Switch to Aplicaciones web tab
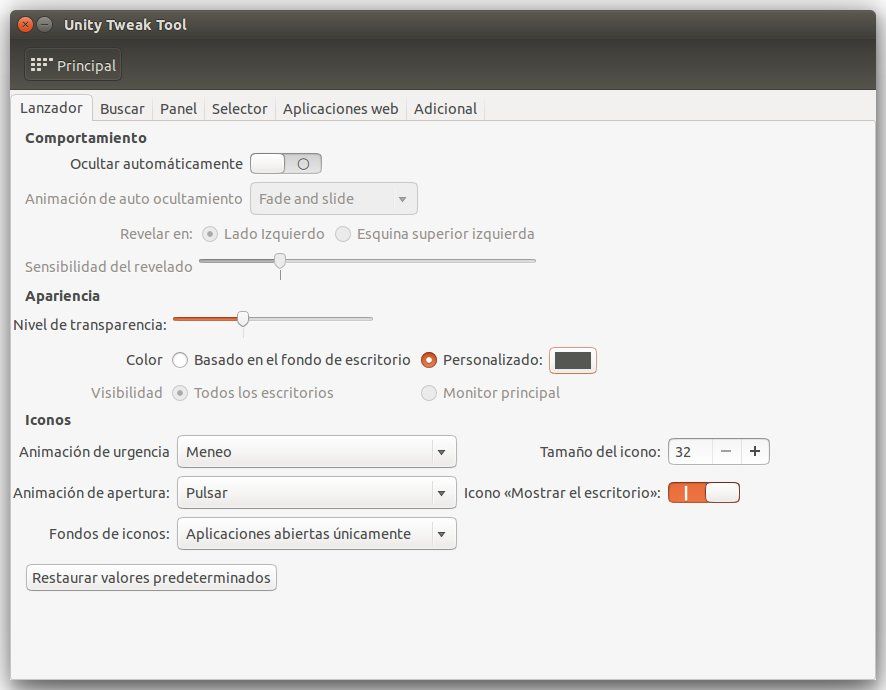Screen dimensions: 886x690 point(340,109)
